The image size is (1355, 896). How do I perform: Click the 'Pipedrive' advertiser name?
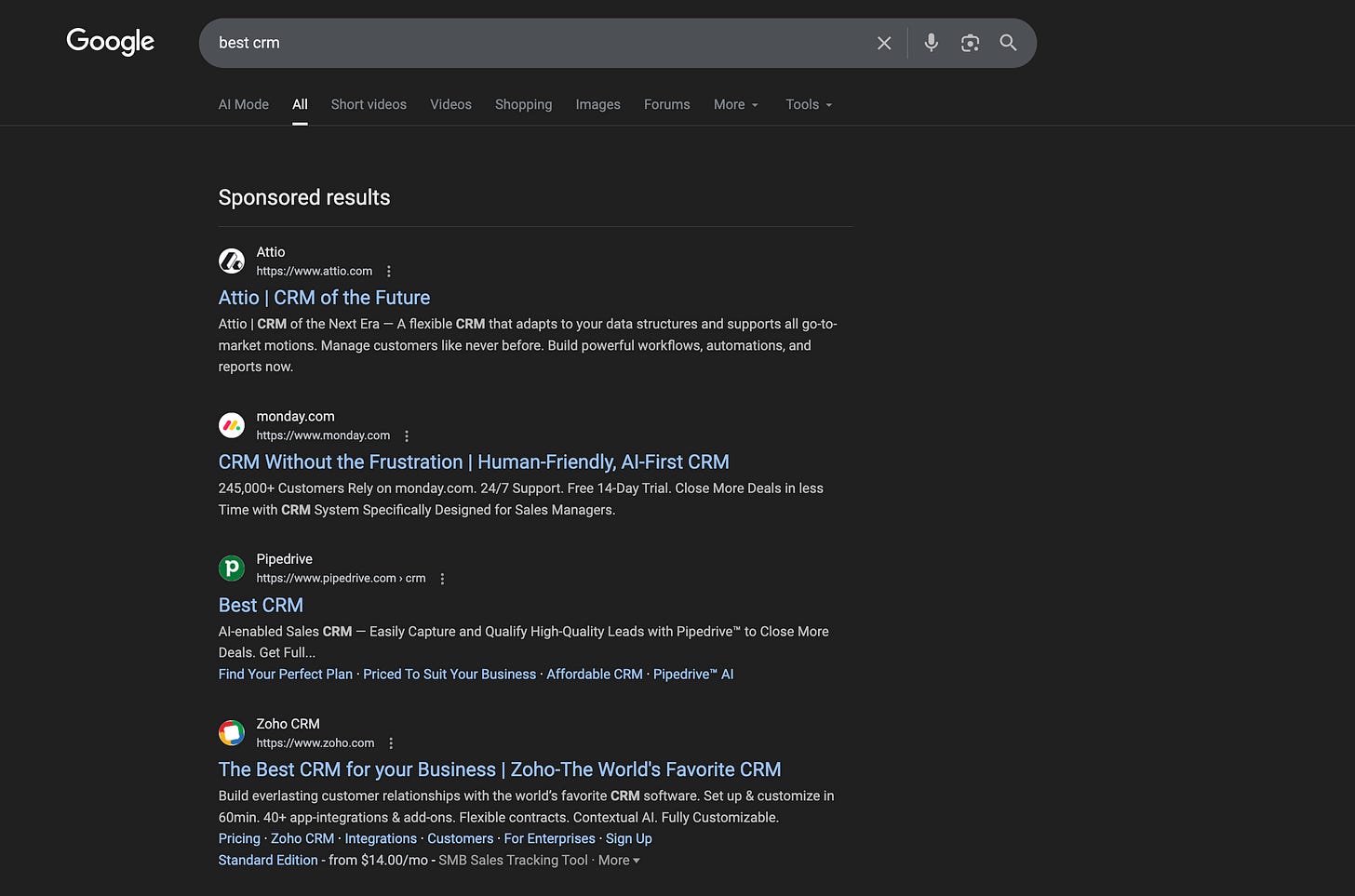click(x=285, y=559)
